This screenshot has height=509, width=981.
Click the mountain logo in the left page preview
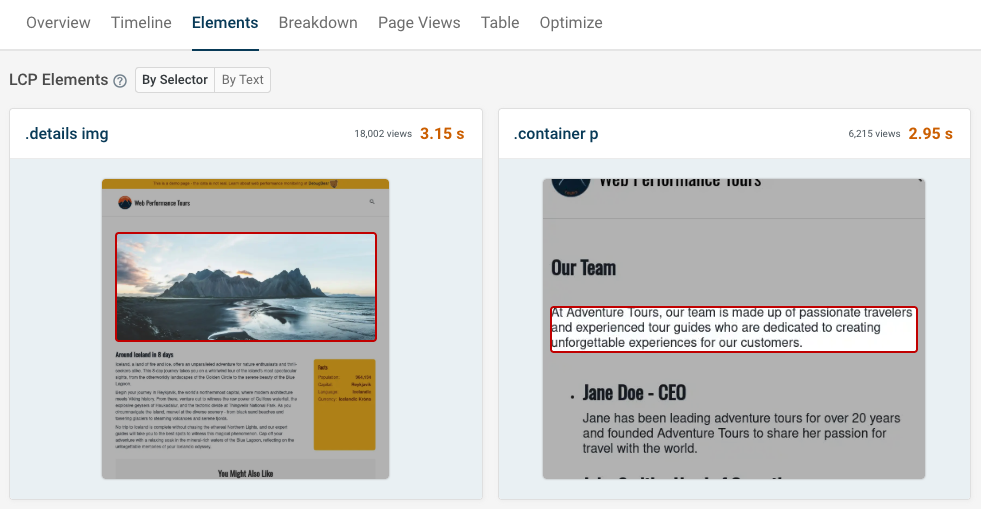pos(125,202)
